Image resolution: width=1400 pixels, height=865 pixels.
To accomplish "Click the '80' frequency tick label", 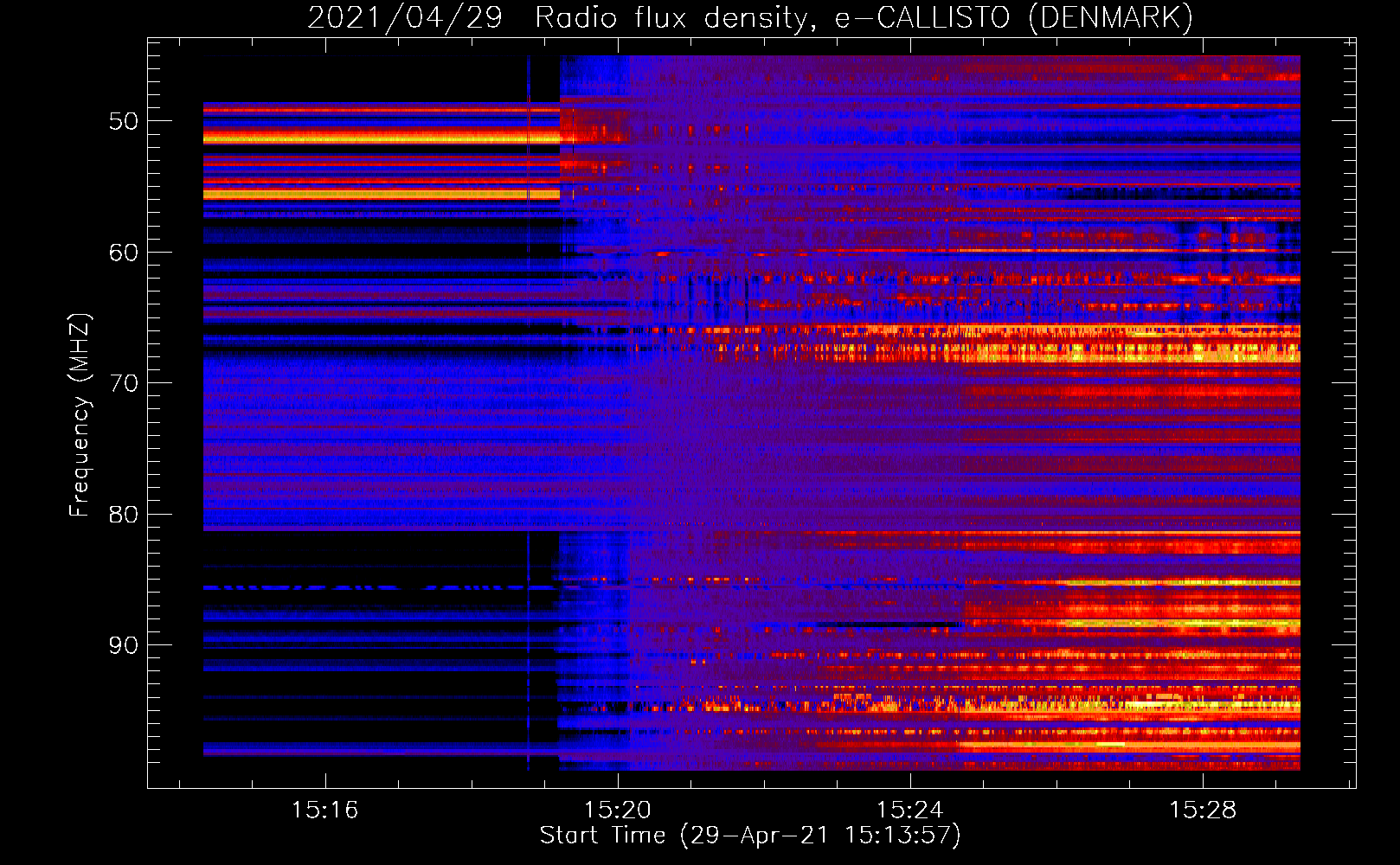I will [x=124, y=515].
